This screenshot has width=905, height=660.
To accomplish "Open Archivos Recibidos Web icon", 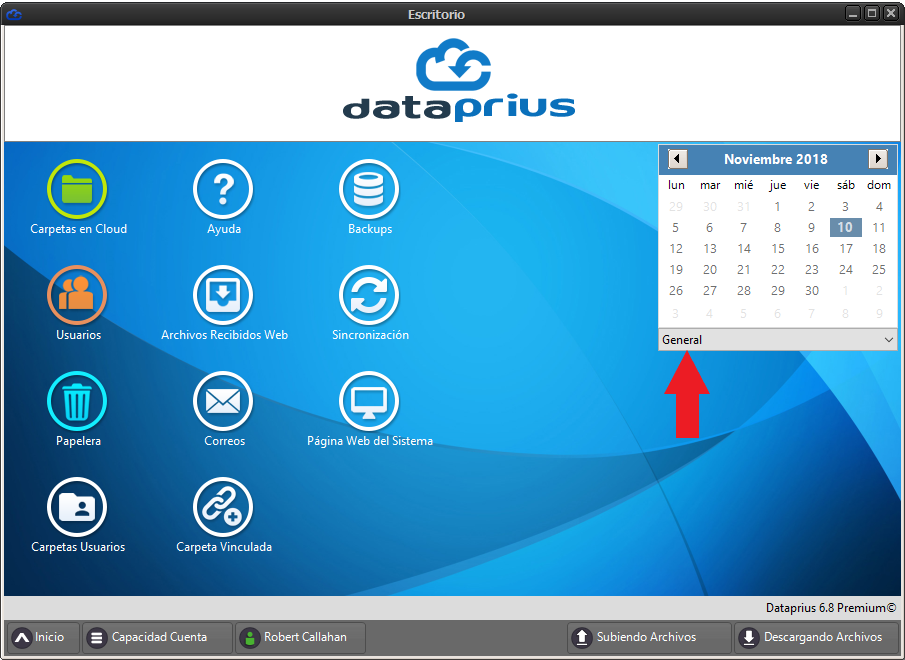I will pyautogui.click(x=223, y=295).
